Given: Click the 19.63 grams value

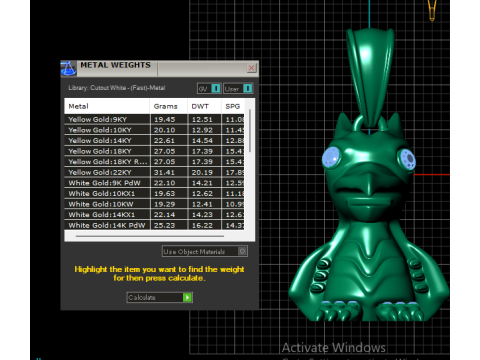Looking at the screenshot, I should [x=164, y=194].
